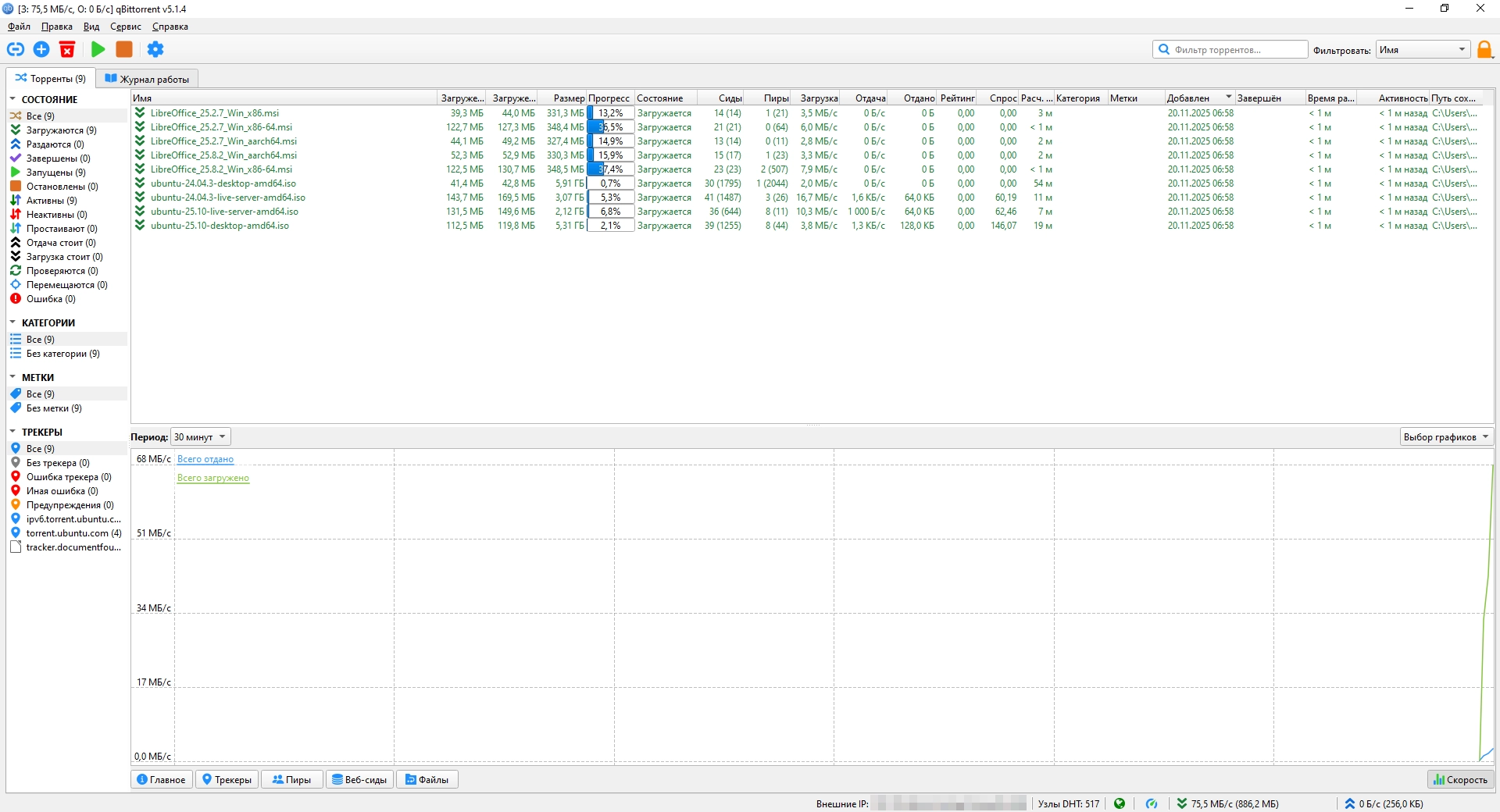Open the Вид menu

coord(91,27)
